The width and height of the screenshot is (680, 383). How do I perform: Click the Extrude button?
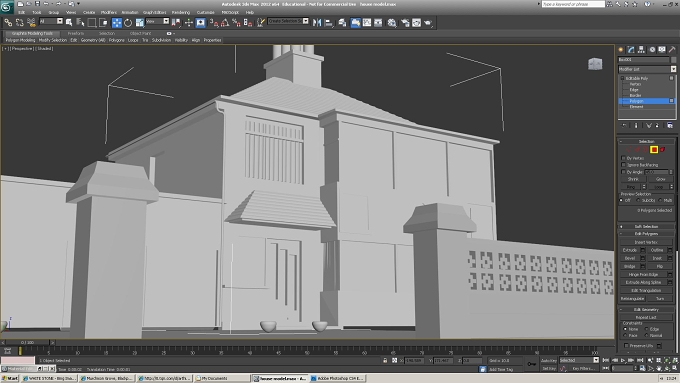[630, 250]
